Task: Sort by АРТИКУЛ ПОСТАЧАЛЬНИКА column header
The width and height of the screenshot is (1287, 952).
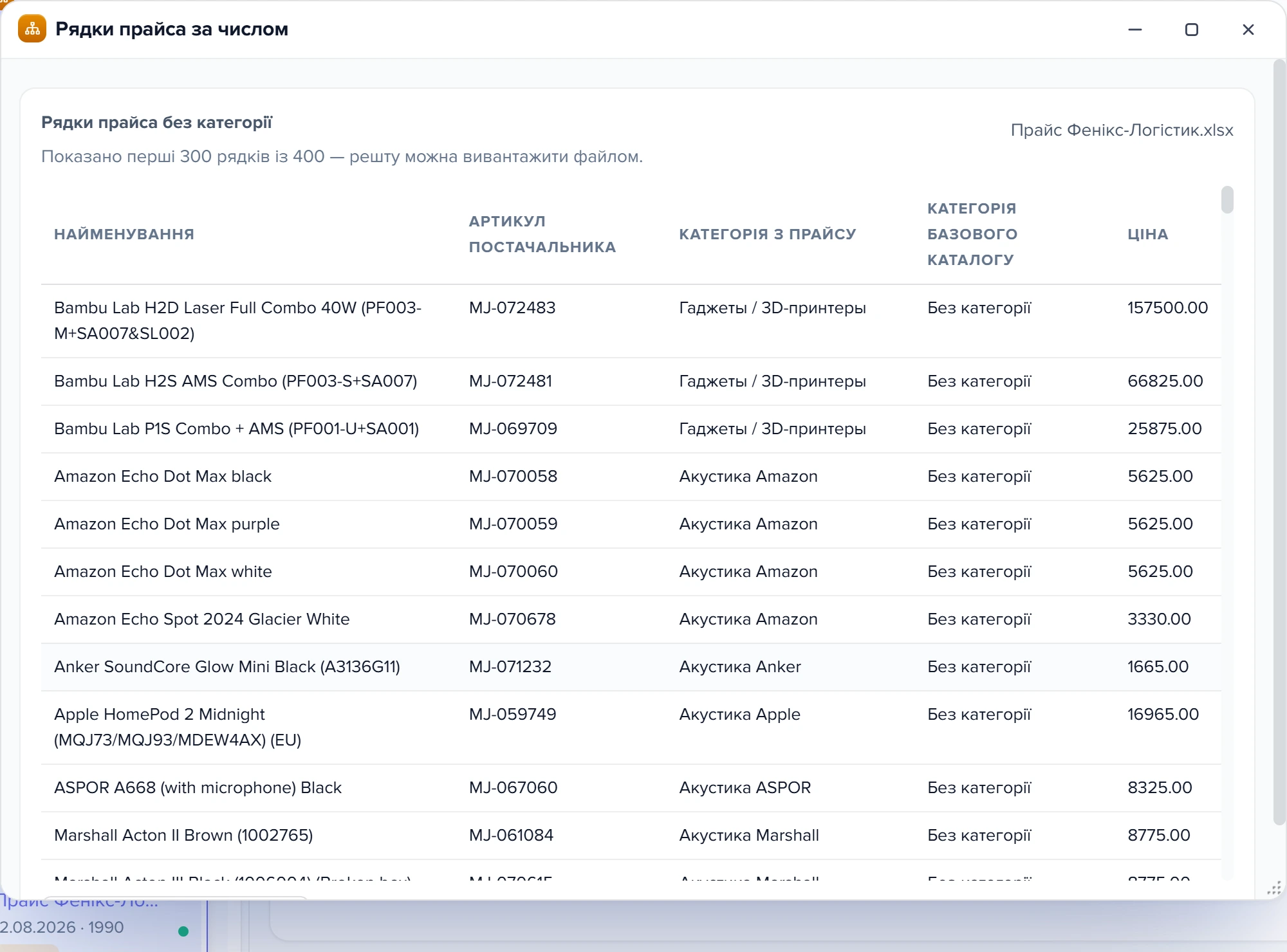Action: 542,234
